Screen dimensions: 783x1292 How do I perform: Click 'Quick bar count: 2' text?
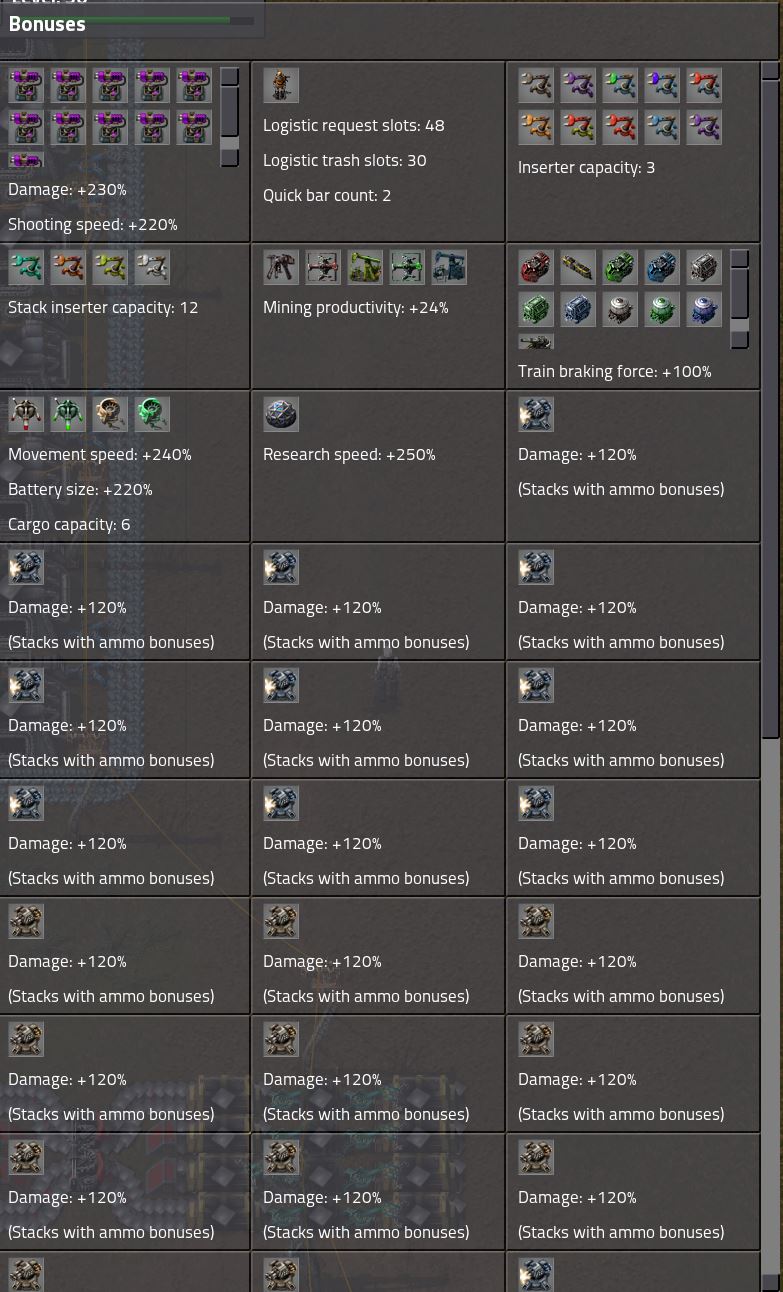click(327, 195)
